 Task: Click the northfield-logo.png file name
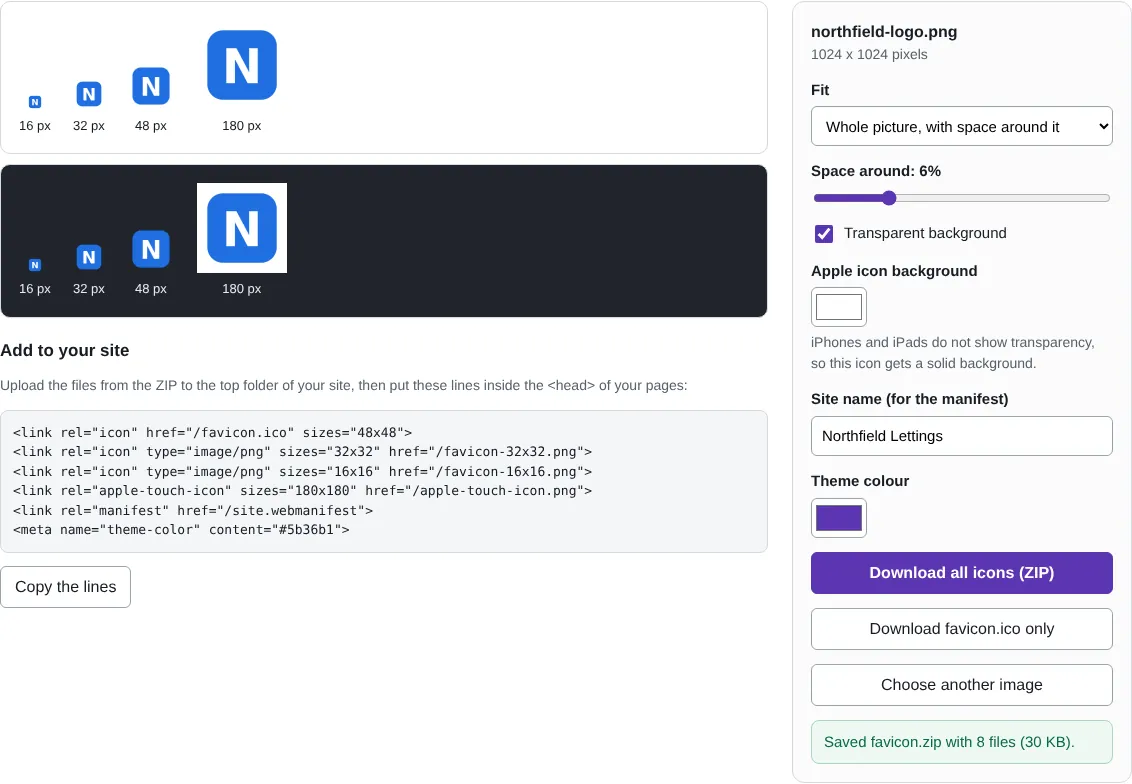[x=884, y=32]
